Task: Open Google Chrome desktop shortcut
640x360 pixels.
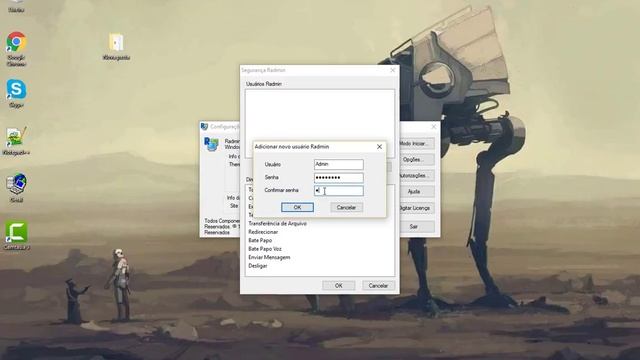Action: click(x=16, y=42)
